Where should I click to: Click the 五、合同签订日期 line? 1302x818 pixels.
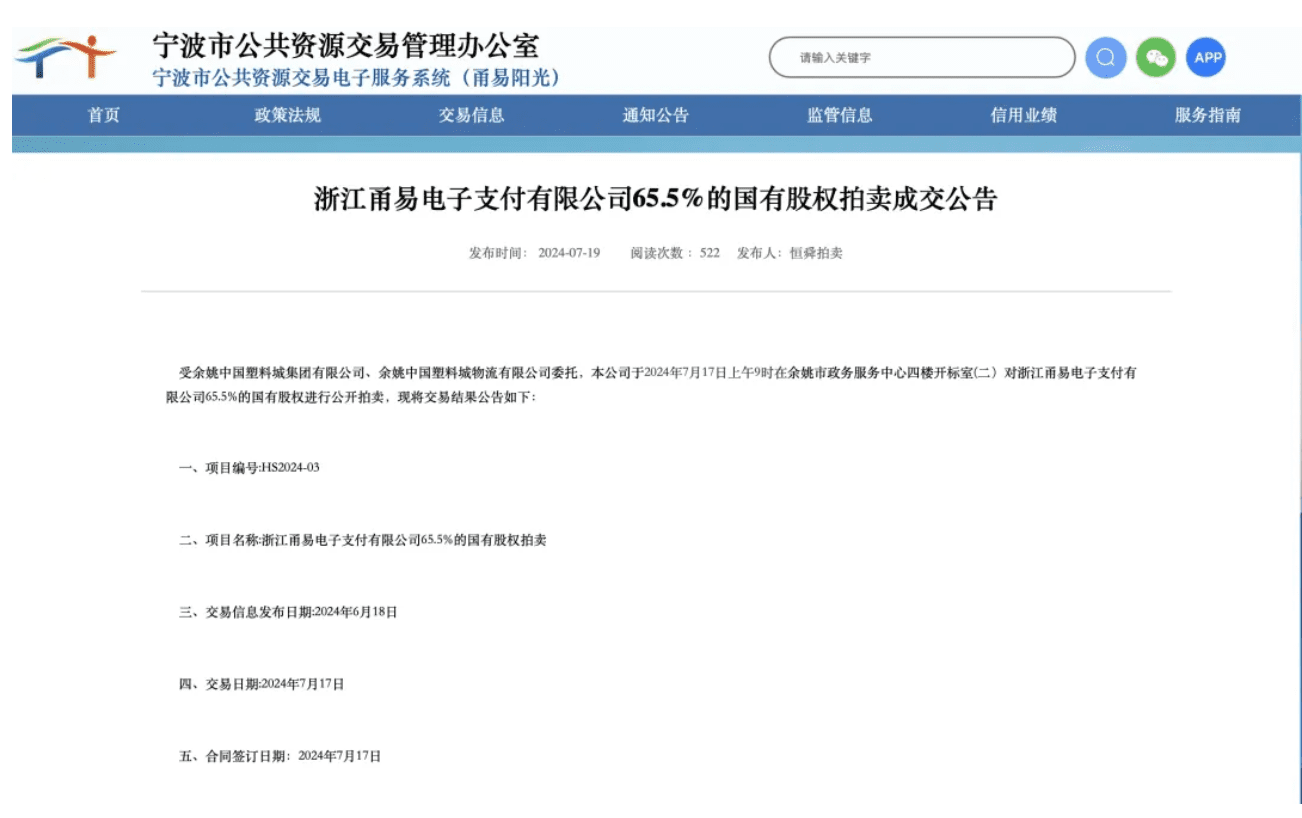point(280,756)
